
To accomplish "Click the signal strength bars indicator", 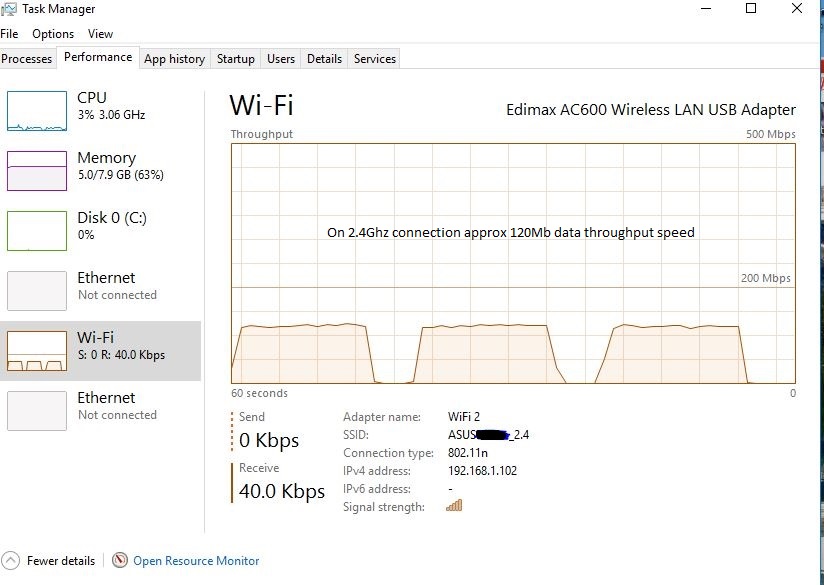I will pos(453,507).
